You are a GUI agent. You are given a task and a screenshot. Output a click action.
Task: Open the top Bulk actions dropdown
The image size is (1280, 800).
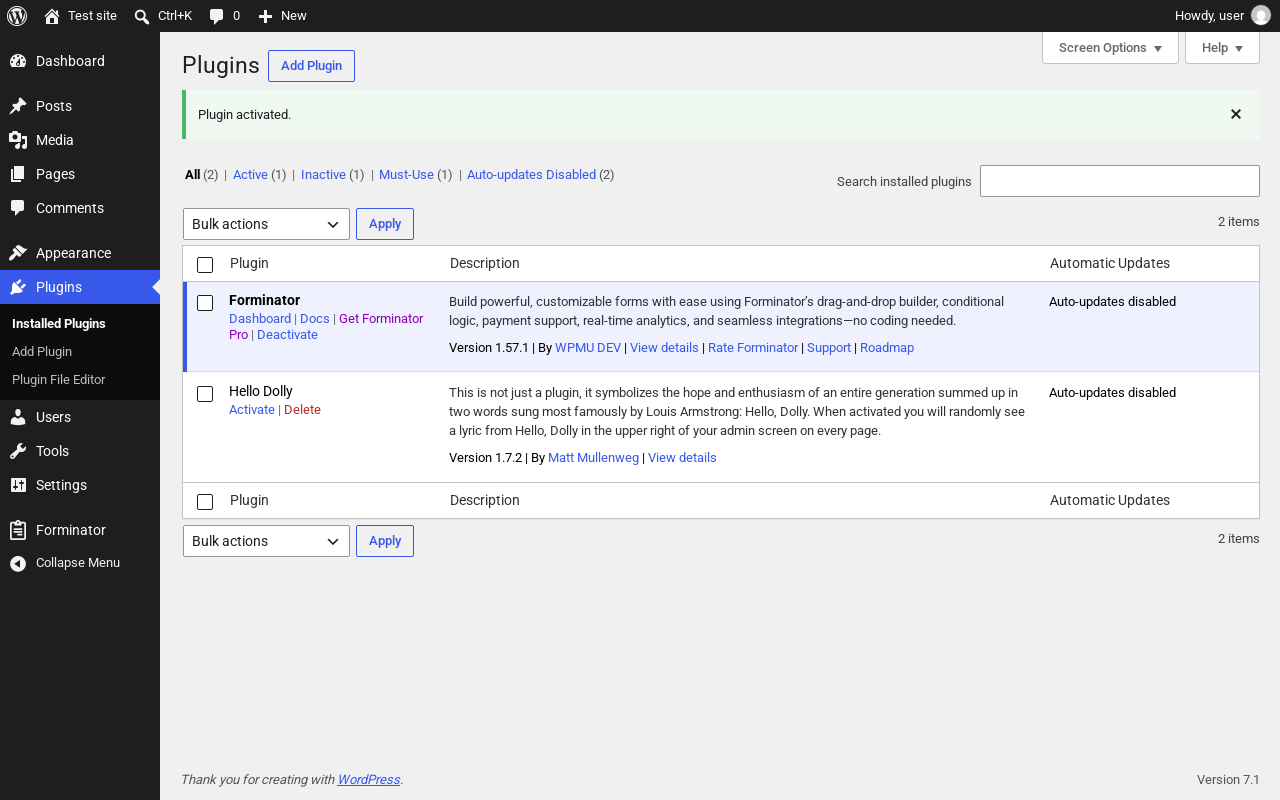point(266,224)
